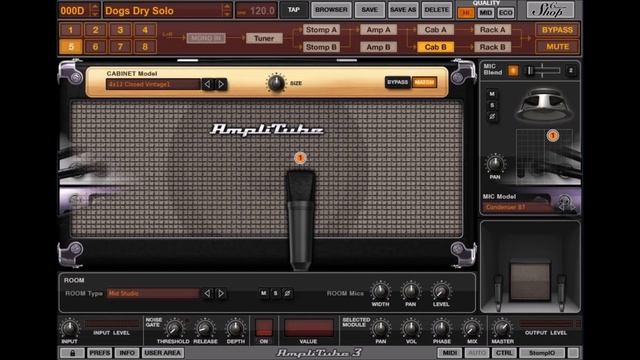Click the small square button beside StompIO
The width and height of the screenshot is (640, 360).
coord(573,353)
